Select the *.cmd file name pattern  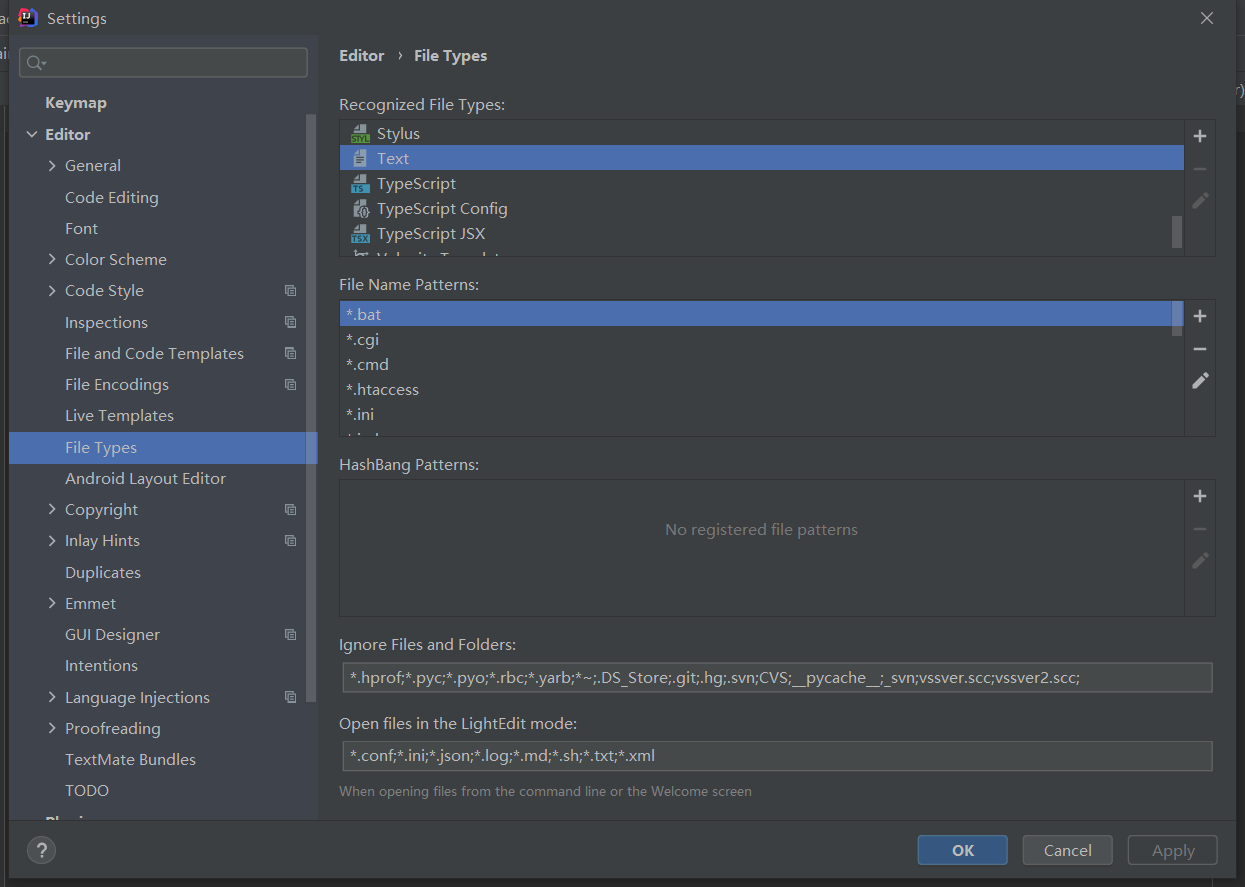tap(762, 364)
